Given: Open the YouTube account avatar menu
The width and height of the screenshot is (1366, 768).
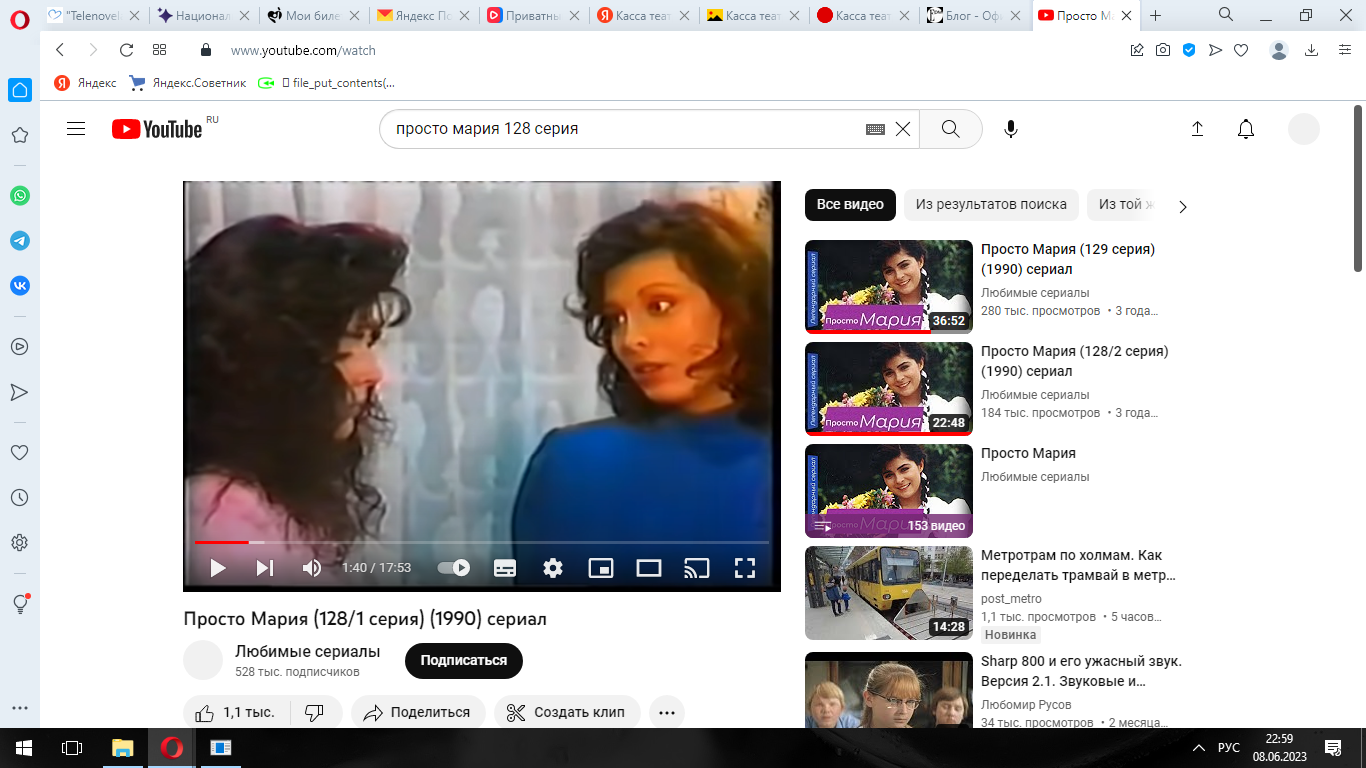Looking at the screenshot, I should click(1304, 129).
